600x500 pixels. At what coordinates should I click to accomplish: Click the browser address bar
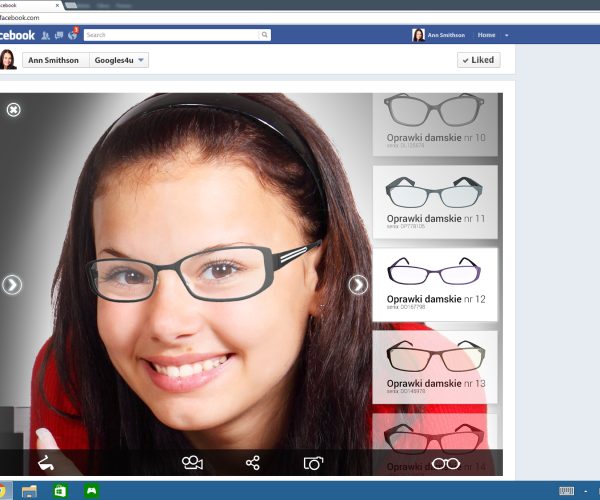[300, 18]
